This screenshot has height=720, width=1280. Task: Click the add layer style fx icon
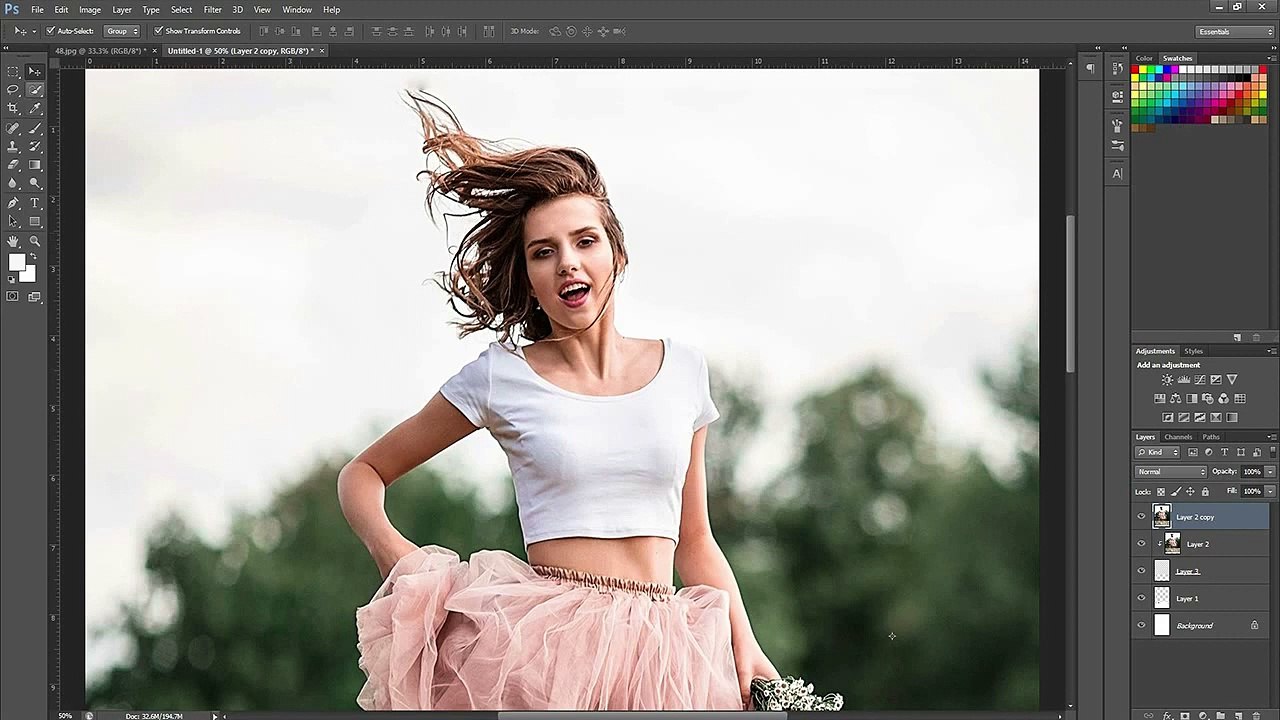tap(1167, 715)
